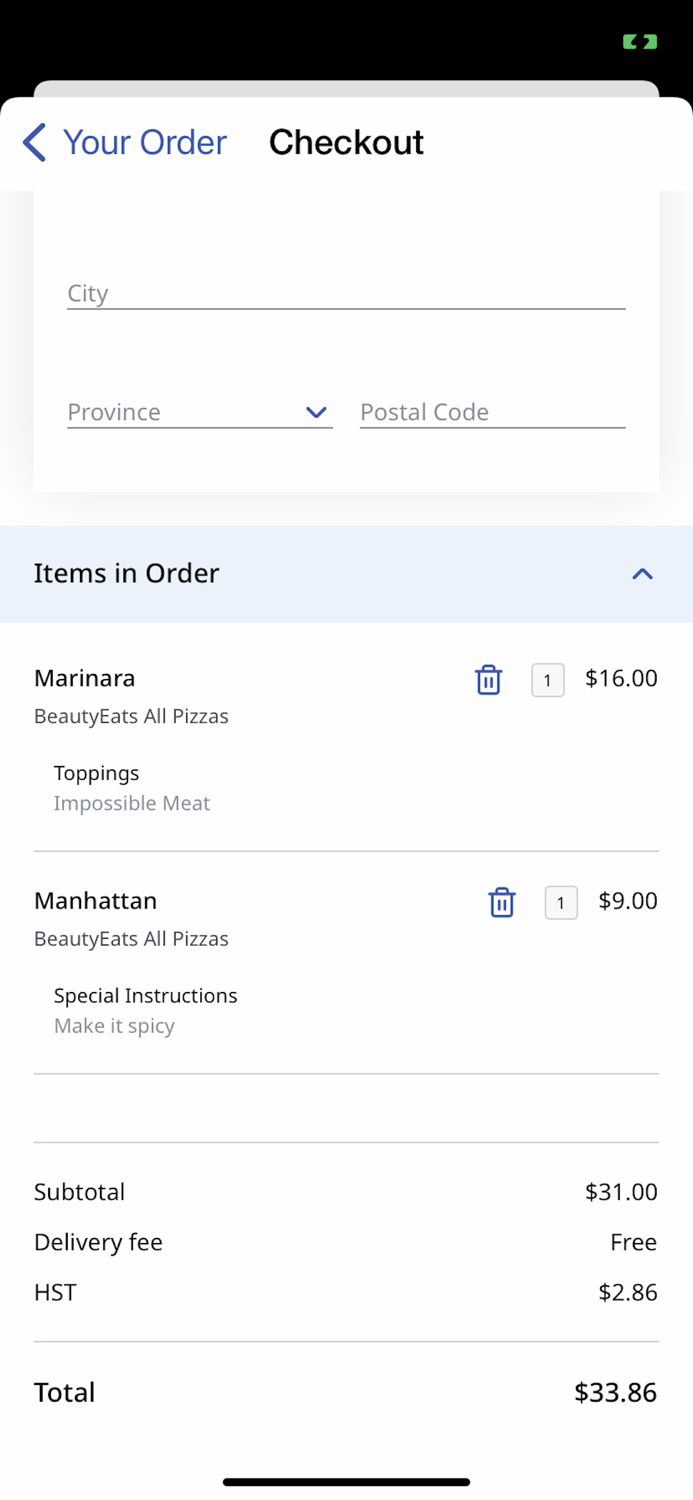Delete Marinara with its trash icon
The image size is (693, 1500).
pos(488,679)
